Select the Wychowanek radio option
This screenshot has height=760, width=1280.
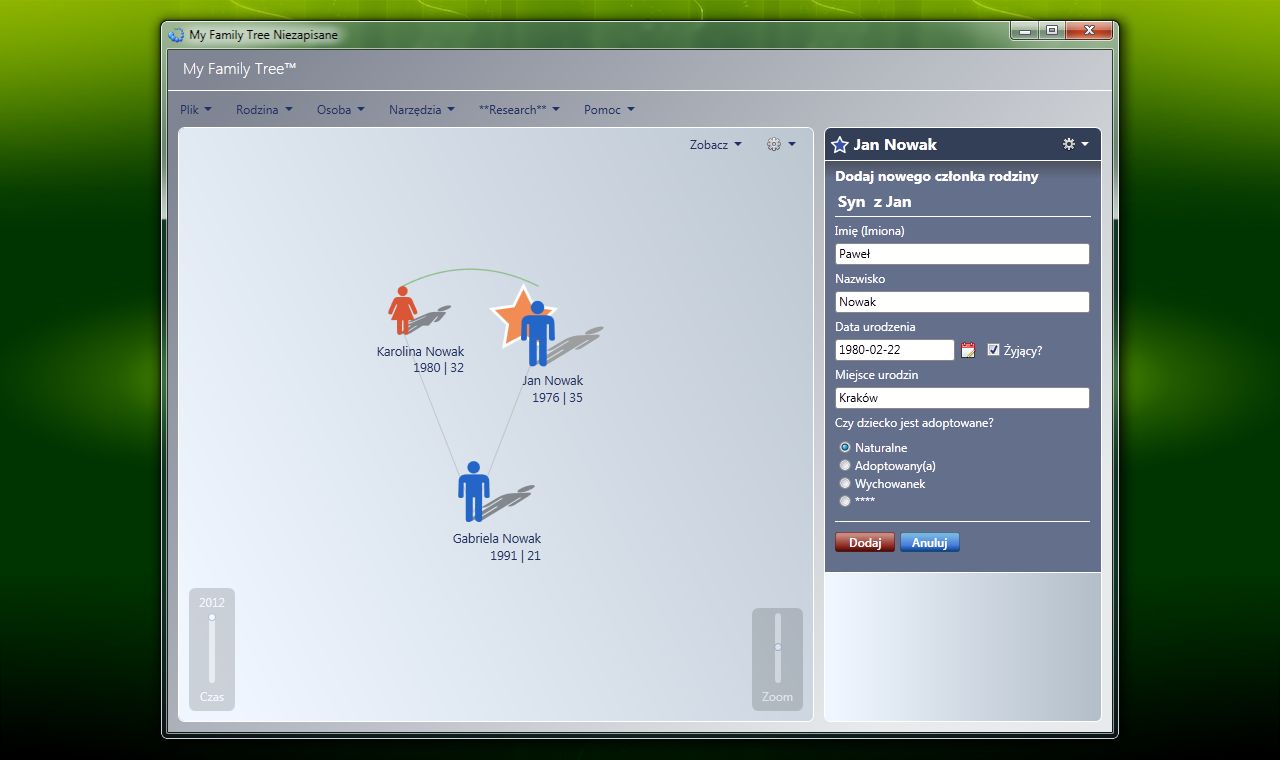pos(845,483)
